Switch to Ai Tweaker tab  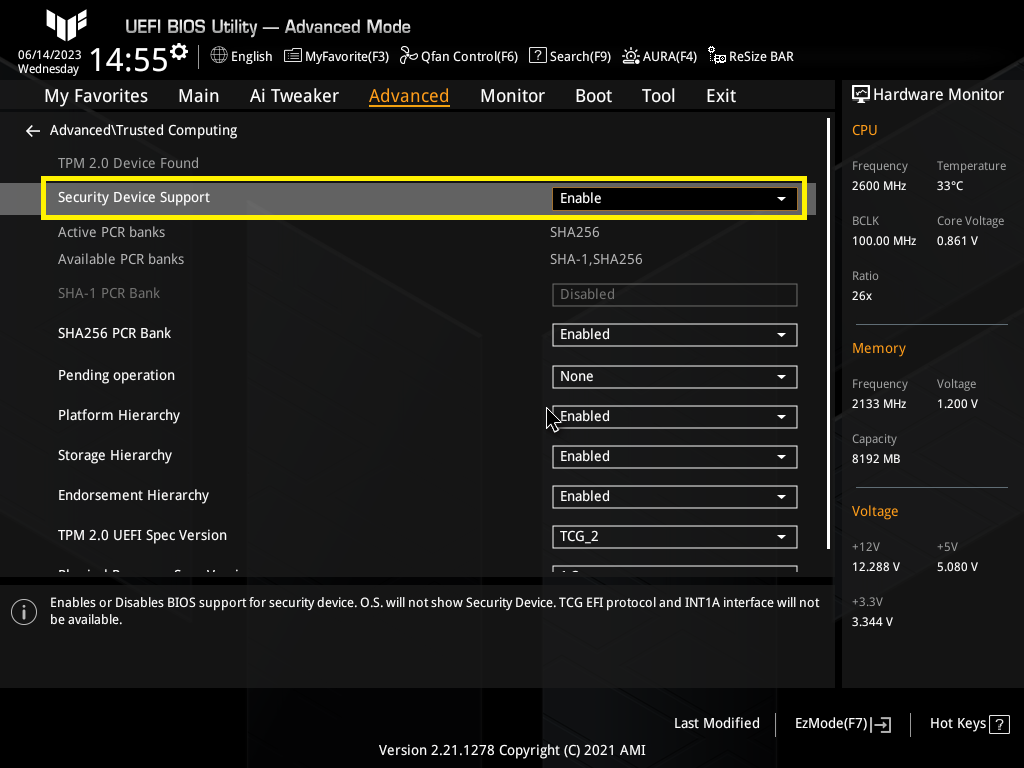(294, 96)
